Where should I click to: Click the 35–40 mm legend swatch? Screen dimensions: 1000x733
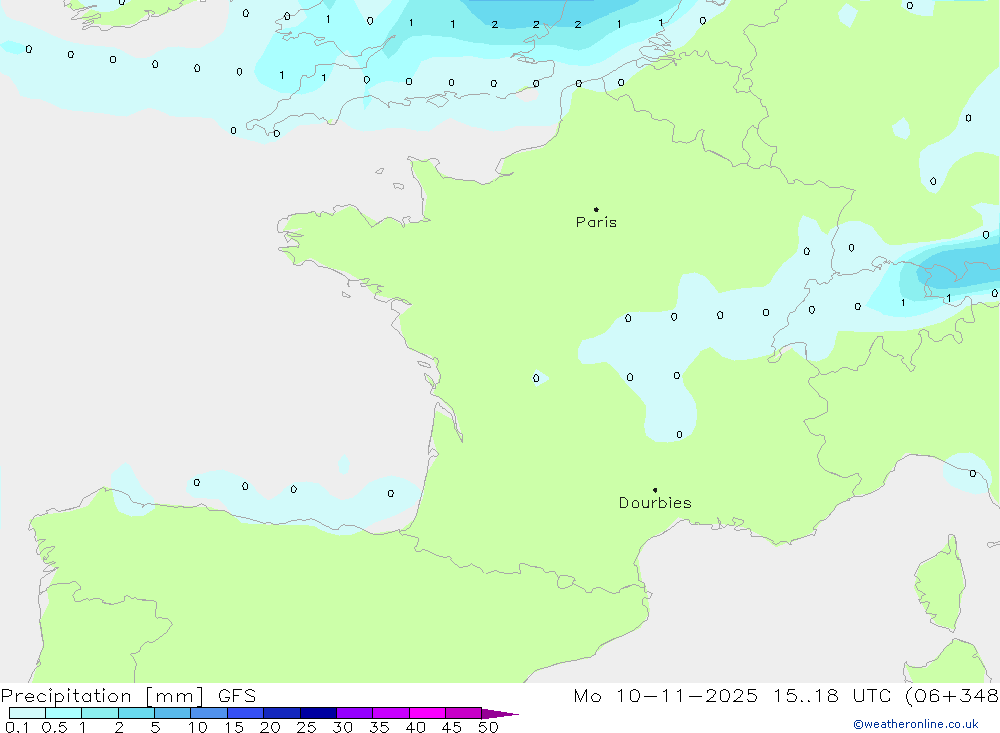coord(391,713)
